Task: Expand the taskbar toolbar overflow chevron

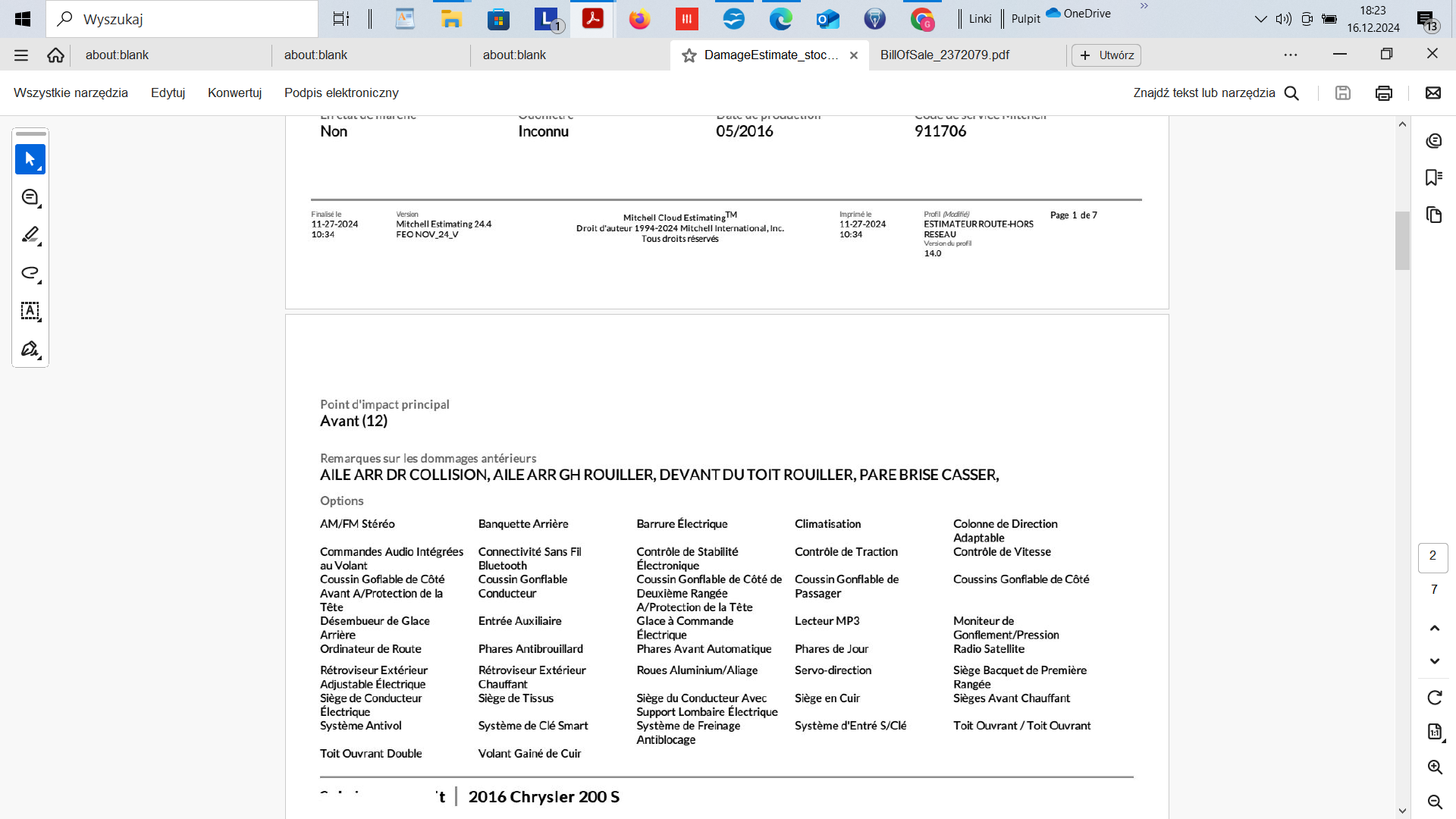Action: pos(1144,6)
